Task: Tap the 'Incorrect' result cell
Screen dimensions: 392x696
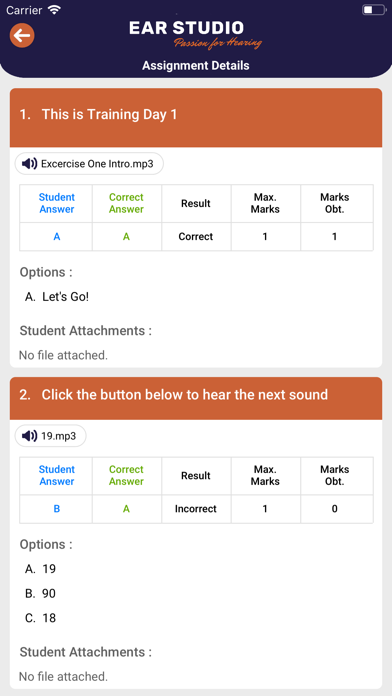Action: [x=196, y=509]
